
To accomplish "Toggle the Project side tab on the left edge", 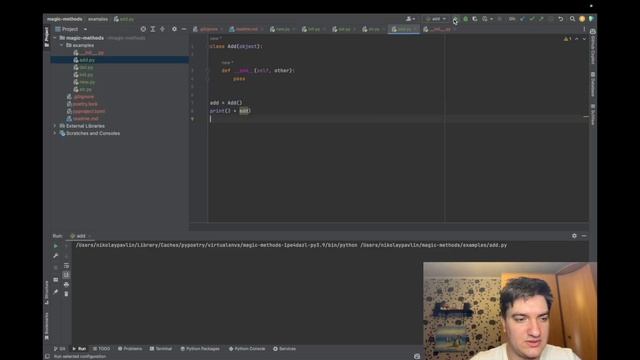I will [x=47, y=37].
